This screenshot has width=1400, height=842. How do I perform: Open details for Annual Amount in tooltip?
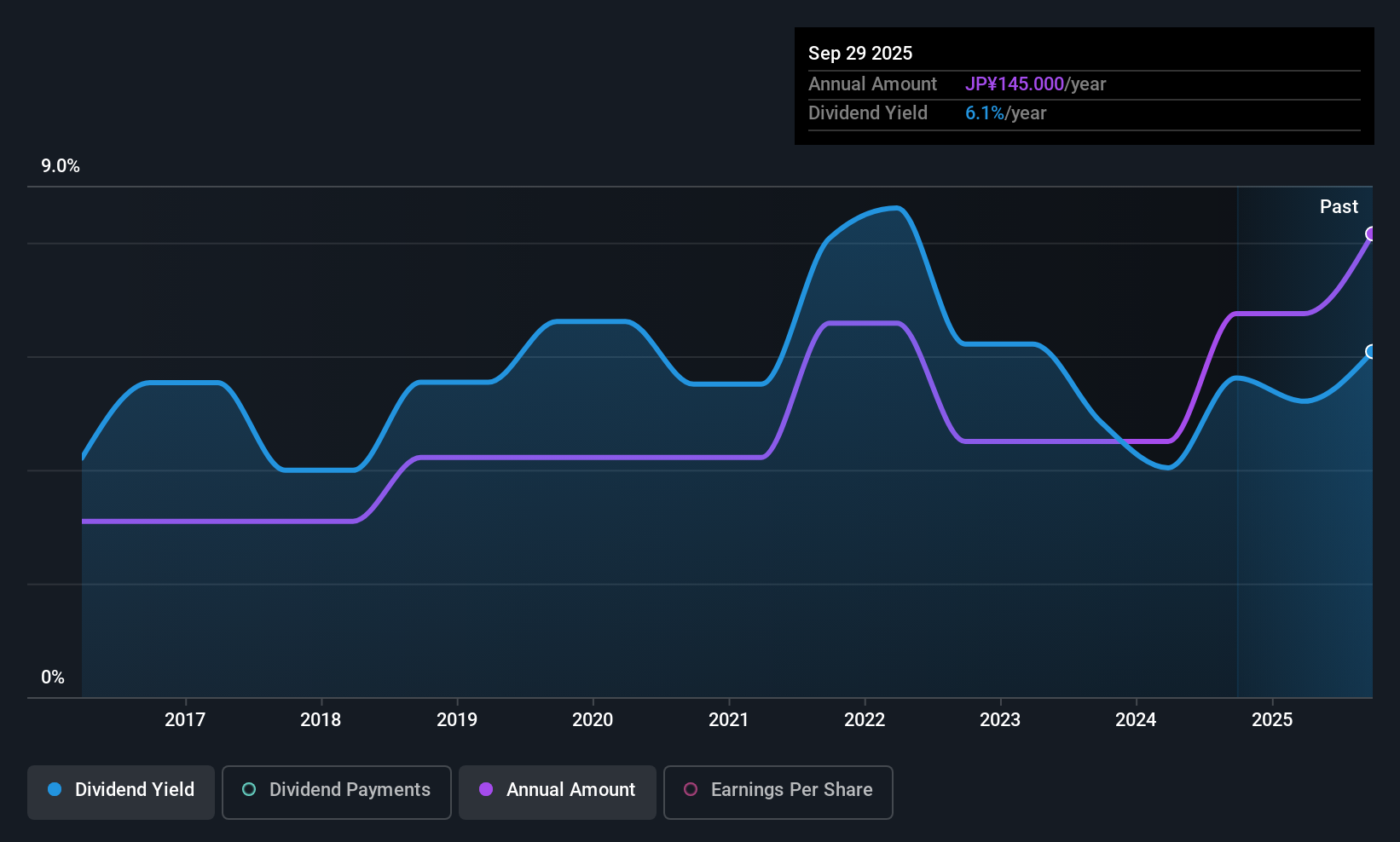point(872,84)
